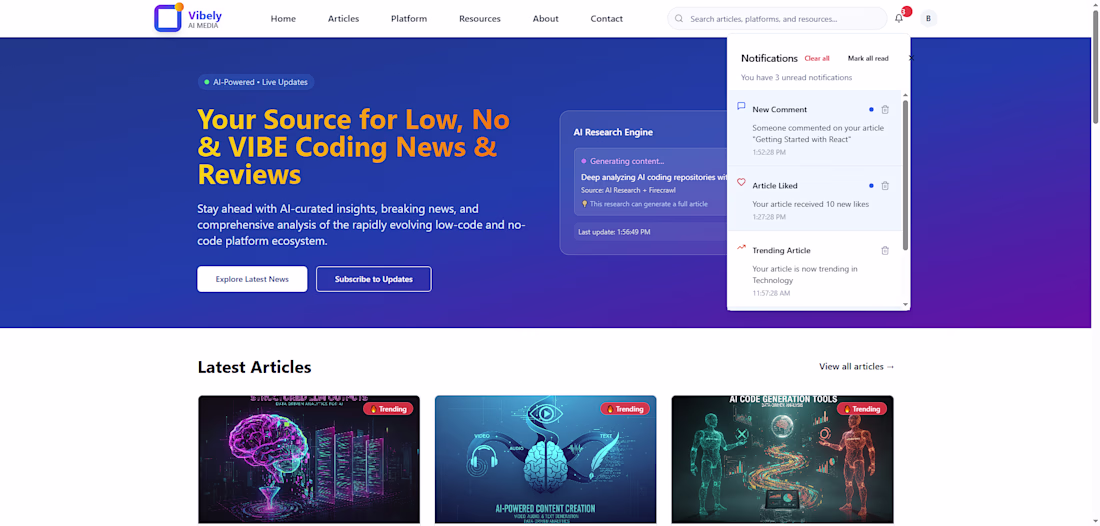Go to Home in navigation
This screenshot has width=1100, height=526.
(x=283, y=19)
